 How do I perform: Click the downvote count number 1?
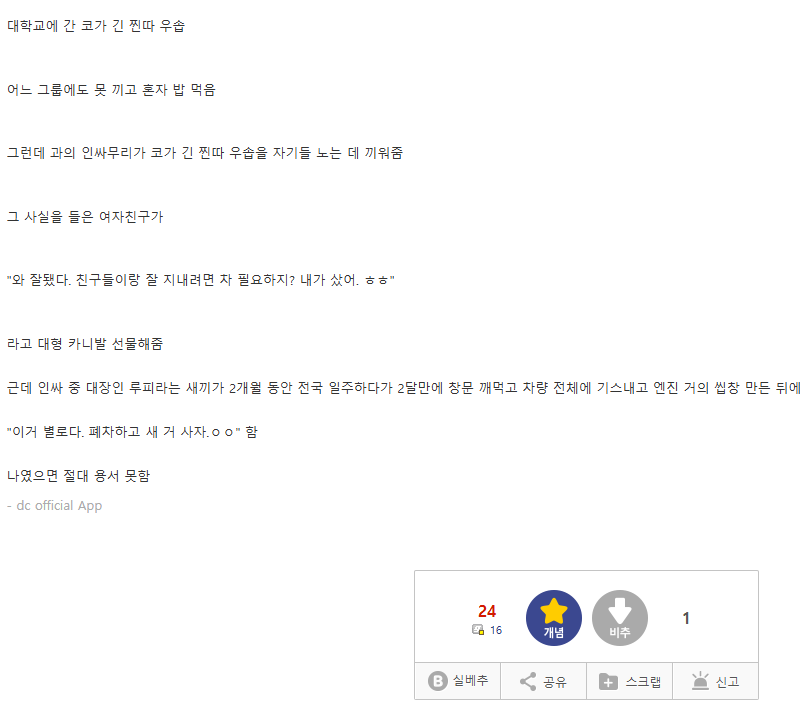(x=686, y=618)
